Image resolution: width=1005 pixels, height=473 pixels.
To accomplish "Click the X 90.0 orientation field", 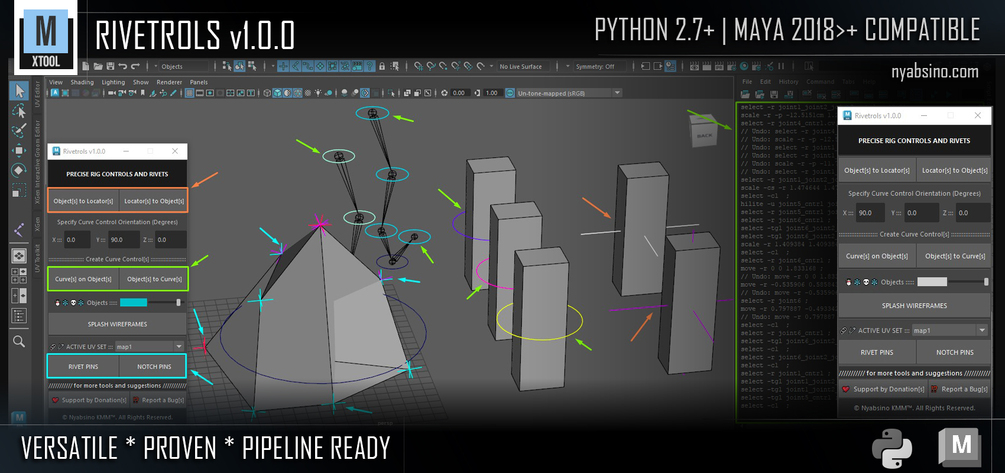I will point(869,213).
